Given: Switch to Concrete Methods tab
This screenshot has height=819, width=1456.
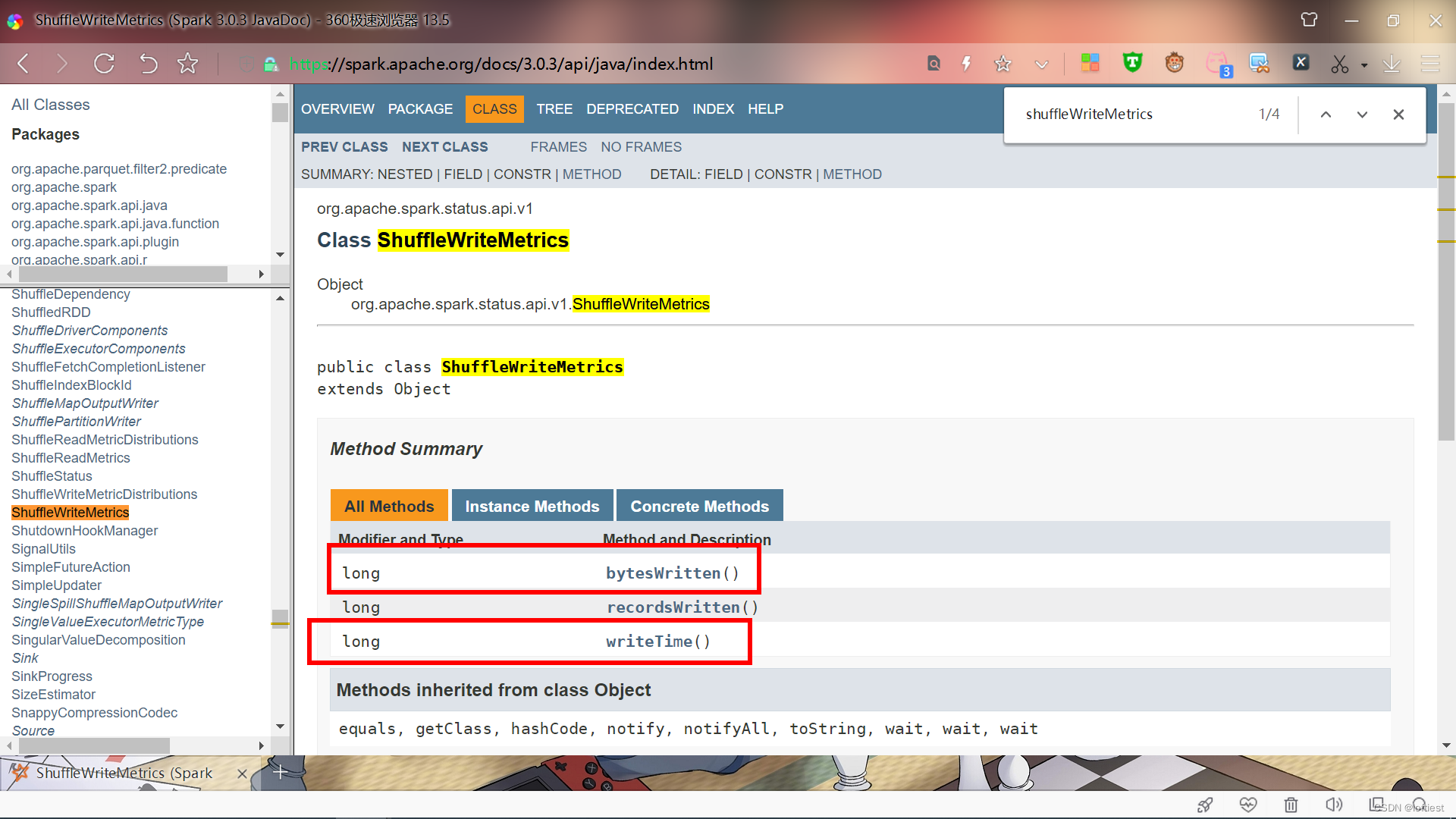Looking at the screenshot, I should click(699, 506).
